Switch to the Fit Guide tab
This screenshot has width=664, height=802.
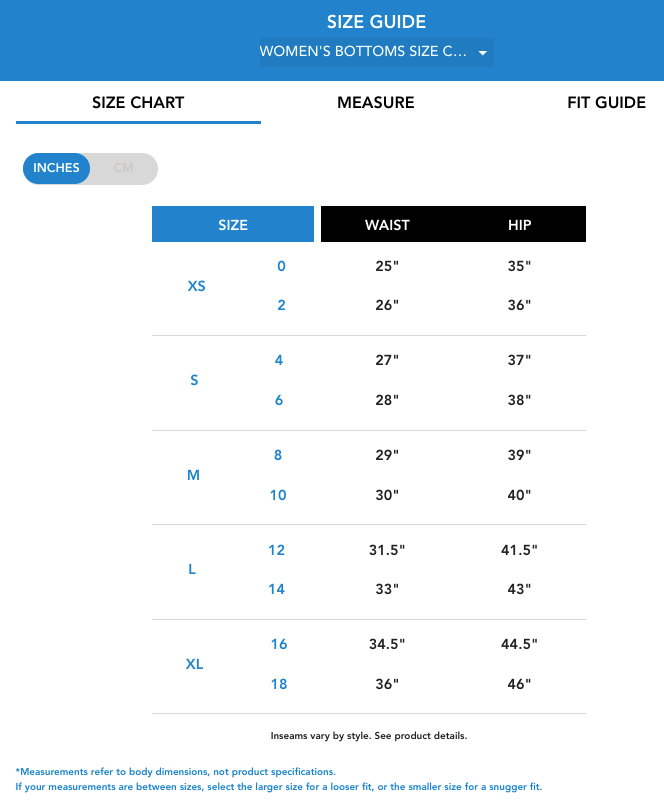(x=606, y=102)
